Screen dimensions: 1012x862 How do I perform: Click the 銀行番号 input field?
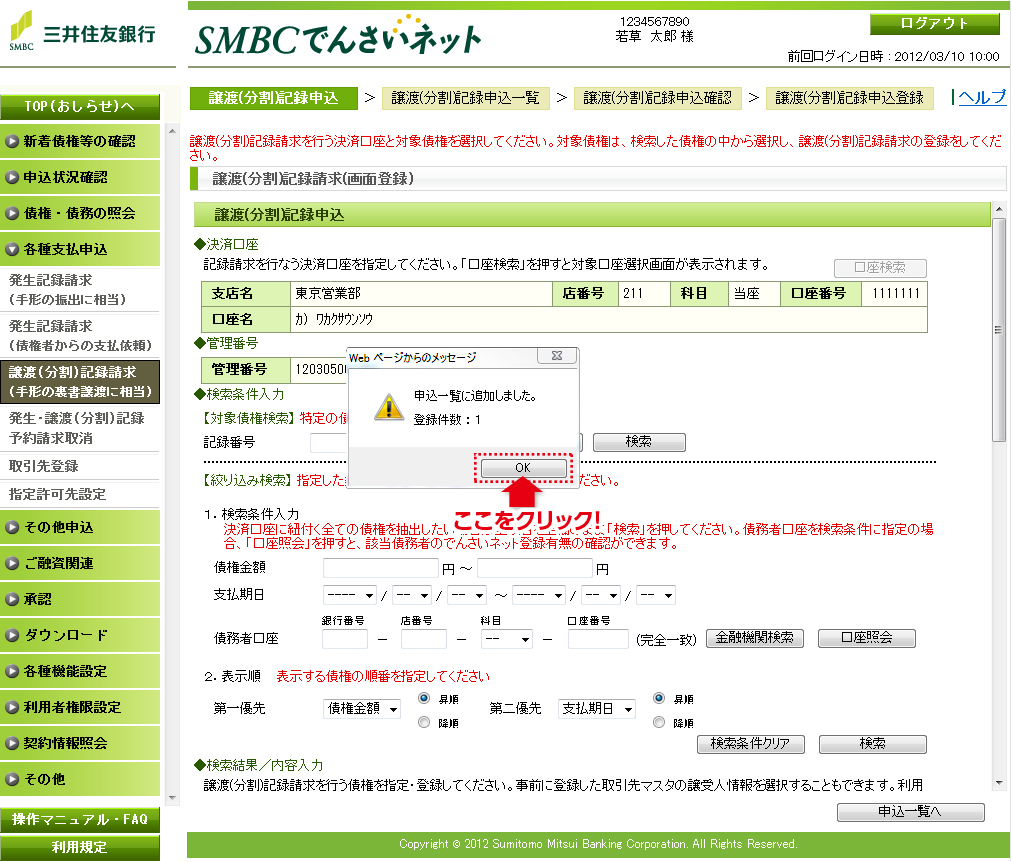[x=345, y=639]
